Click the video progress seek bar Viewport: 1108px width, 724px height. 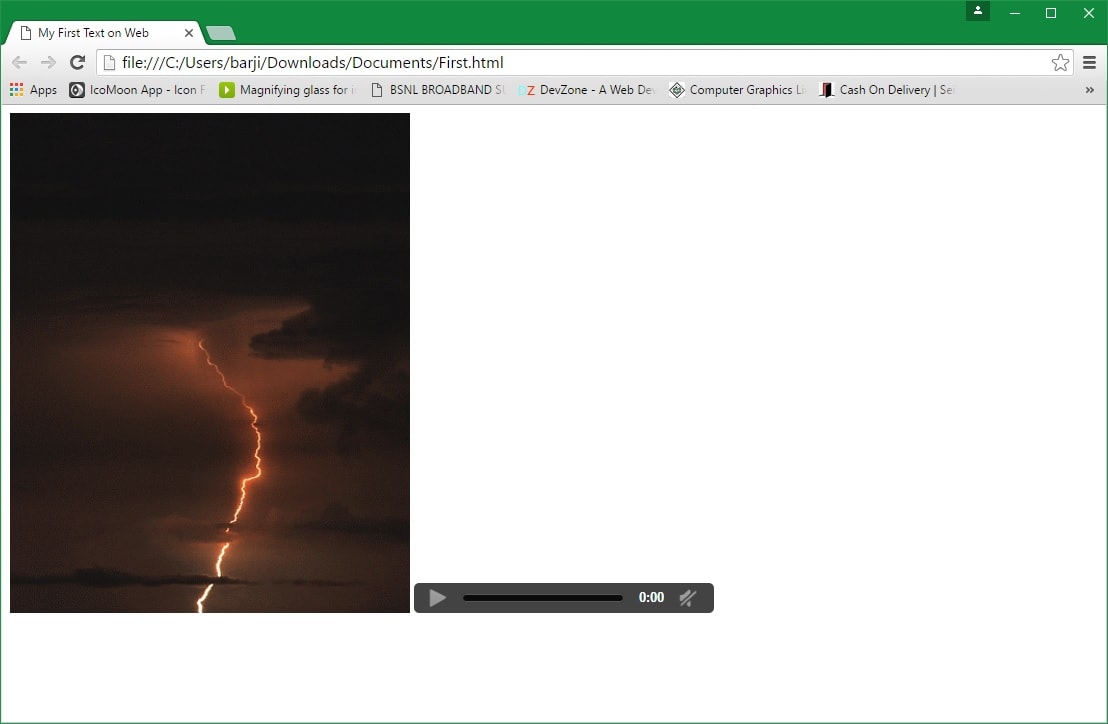coord(543,597)
